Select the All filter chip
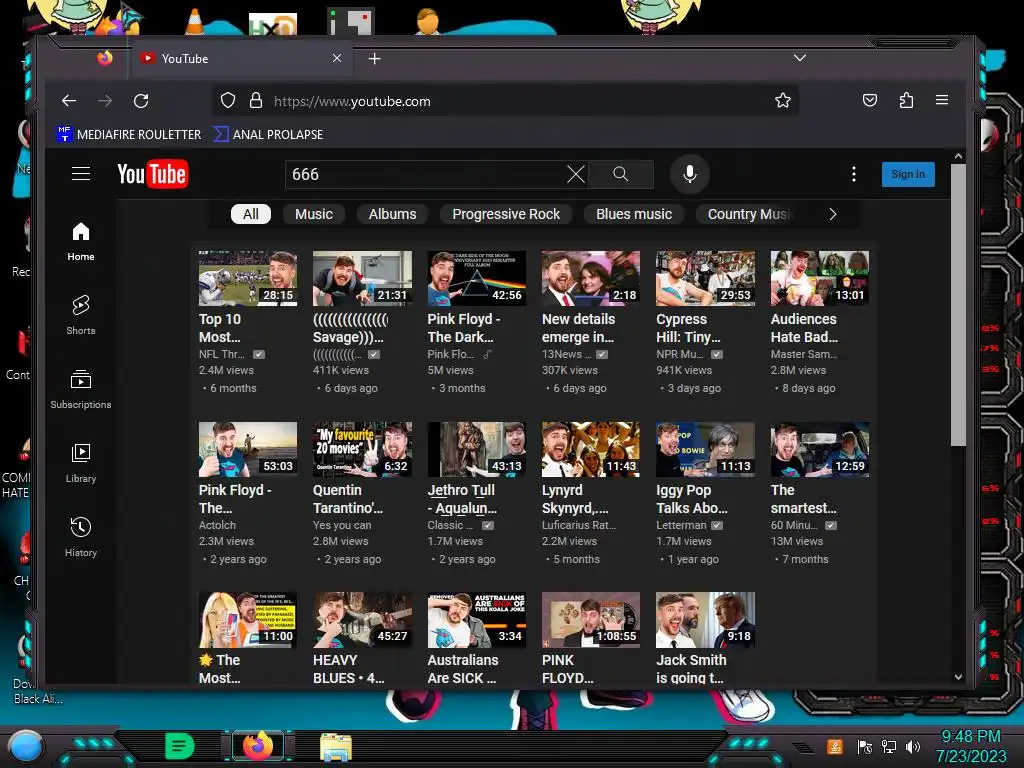 coord(251,214)
